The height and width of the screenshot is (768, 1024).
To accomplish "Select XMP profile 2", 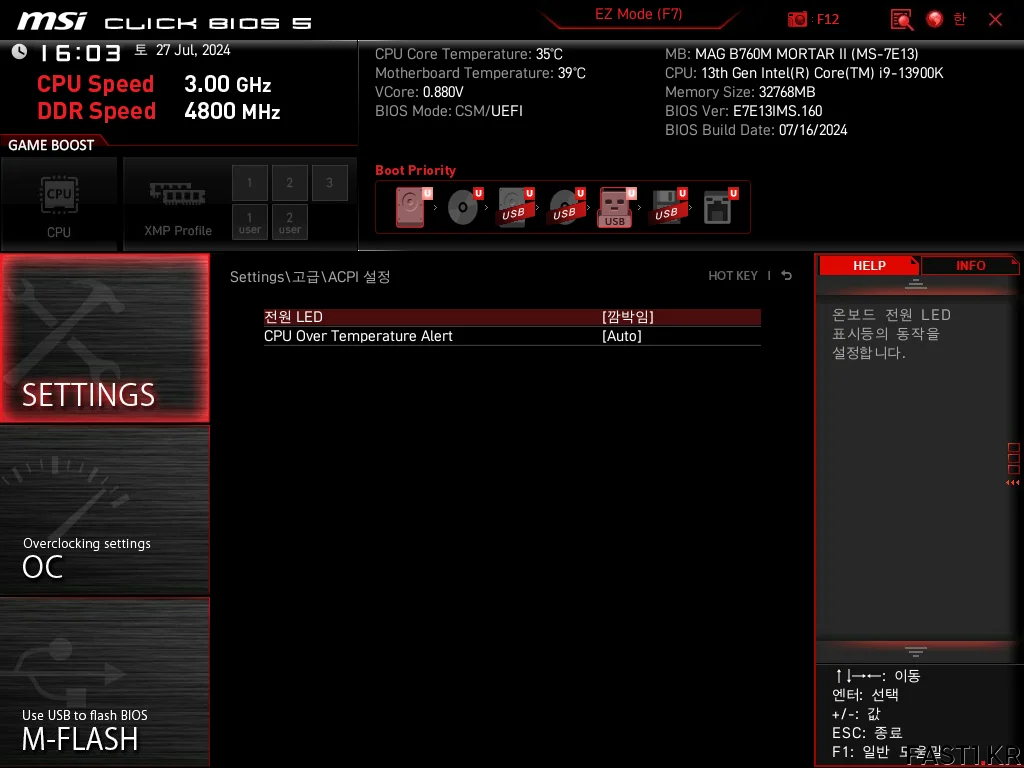I will click(289, 183).
